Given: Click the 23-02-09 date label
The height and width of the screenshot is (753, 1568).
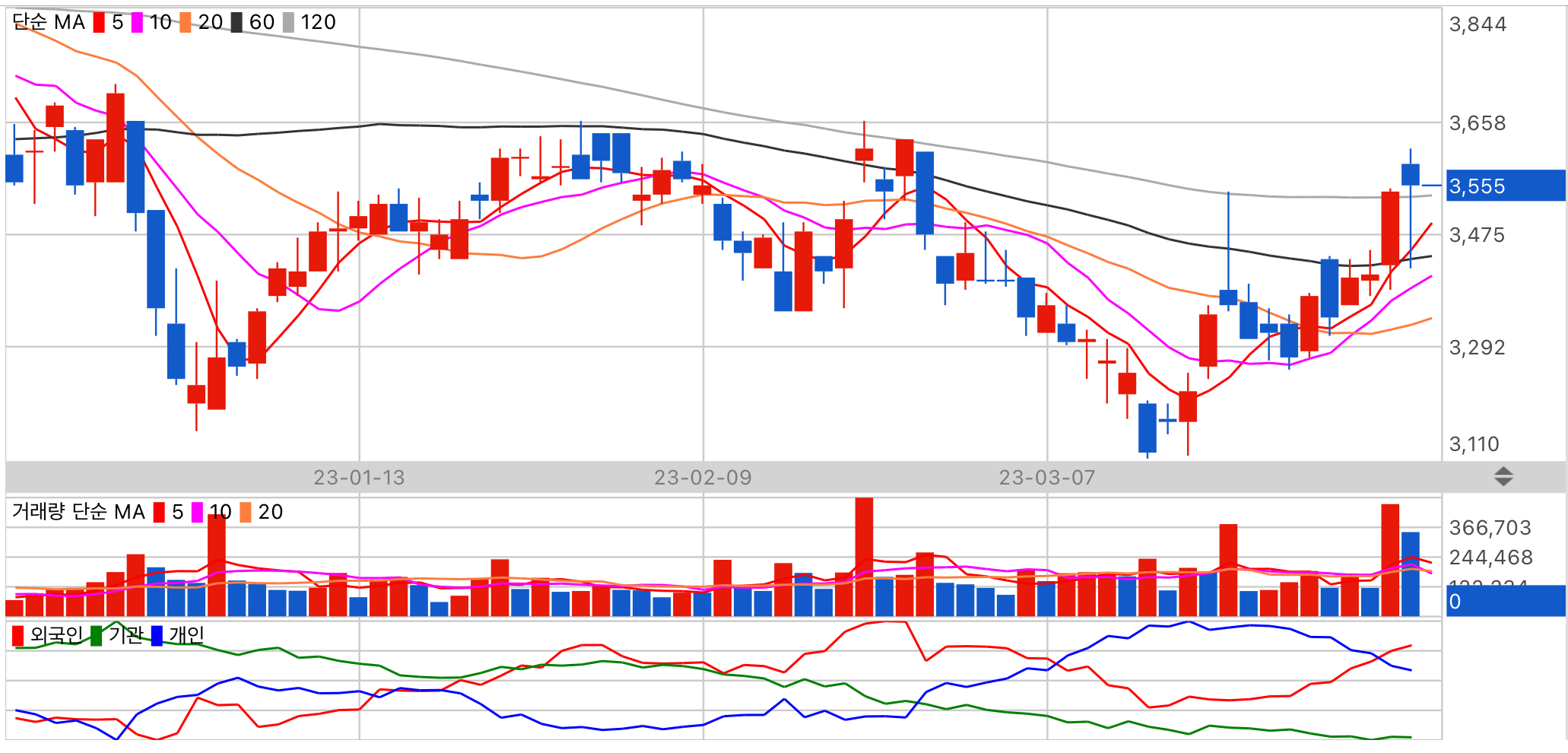Looking at the screenshot, I should 703,478.
